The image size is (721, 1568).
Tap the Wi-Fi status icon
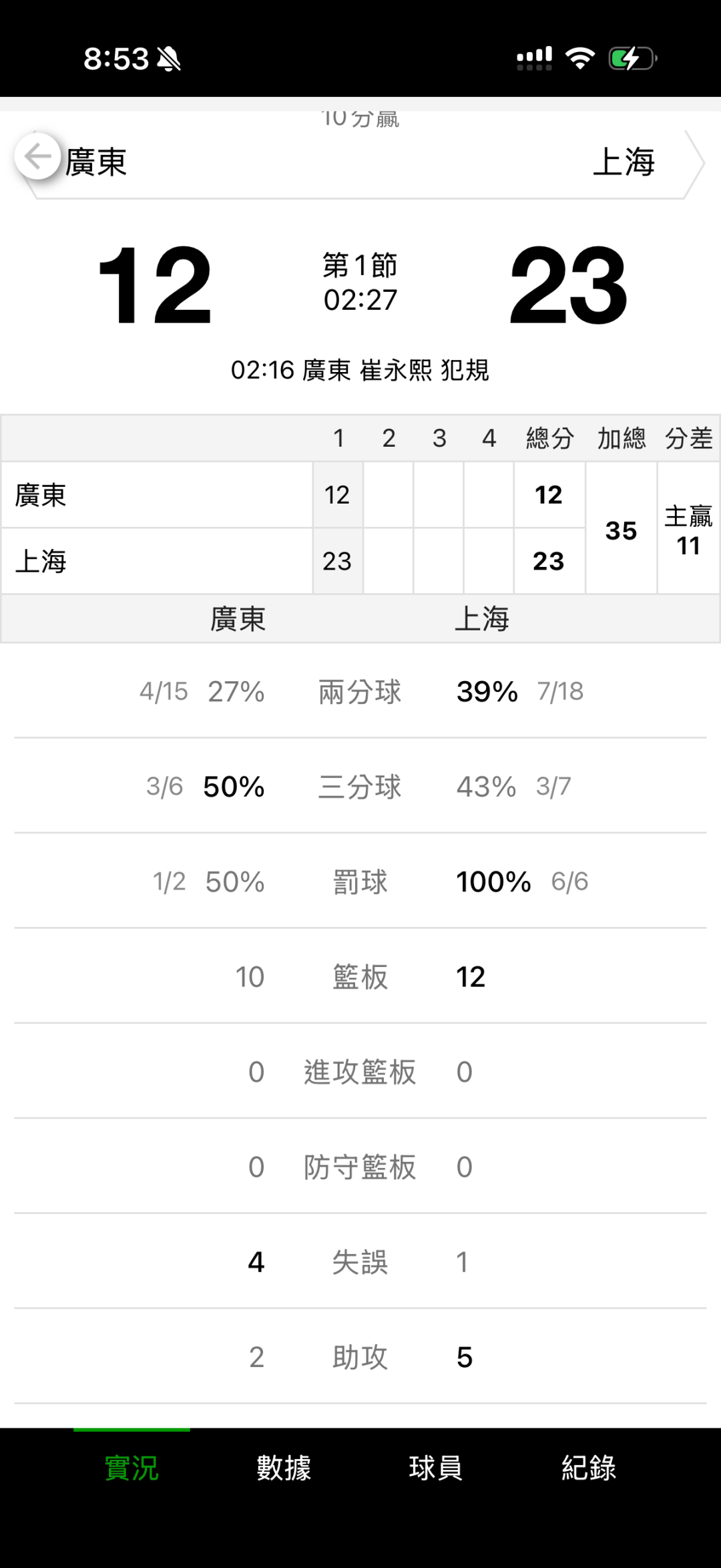coord(579,59)
